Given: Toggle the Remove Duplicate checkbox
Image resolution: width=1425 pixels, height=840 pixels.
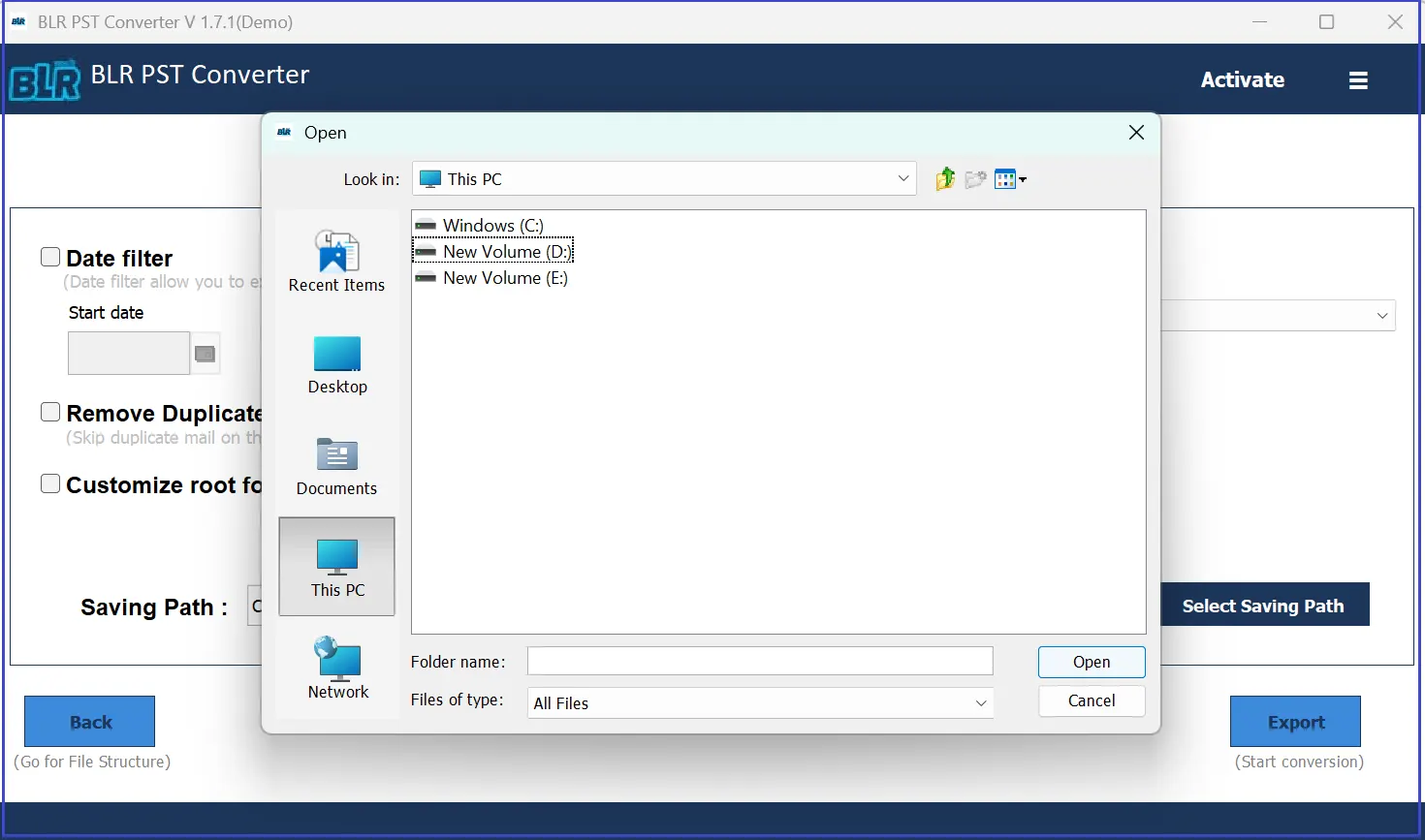Looking at the screenshot, I should click(50, 412).
